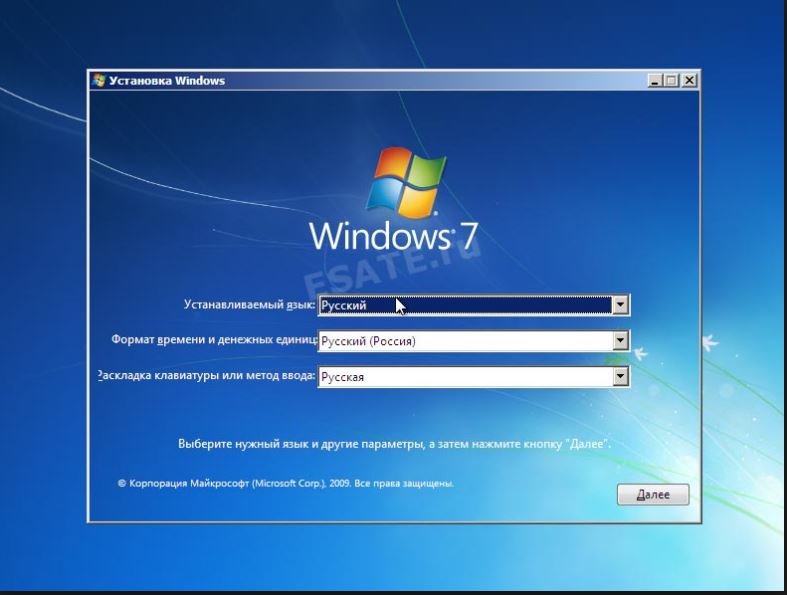
Task: Expand the time and currency format dropdown arrow
Action: (x=620, y=341)
